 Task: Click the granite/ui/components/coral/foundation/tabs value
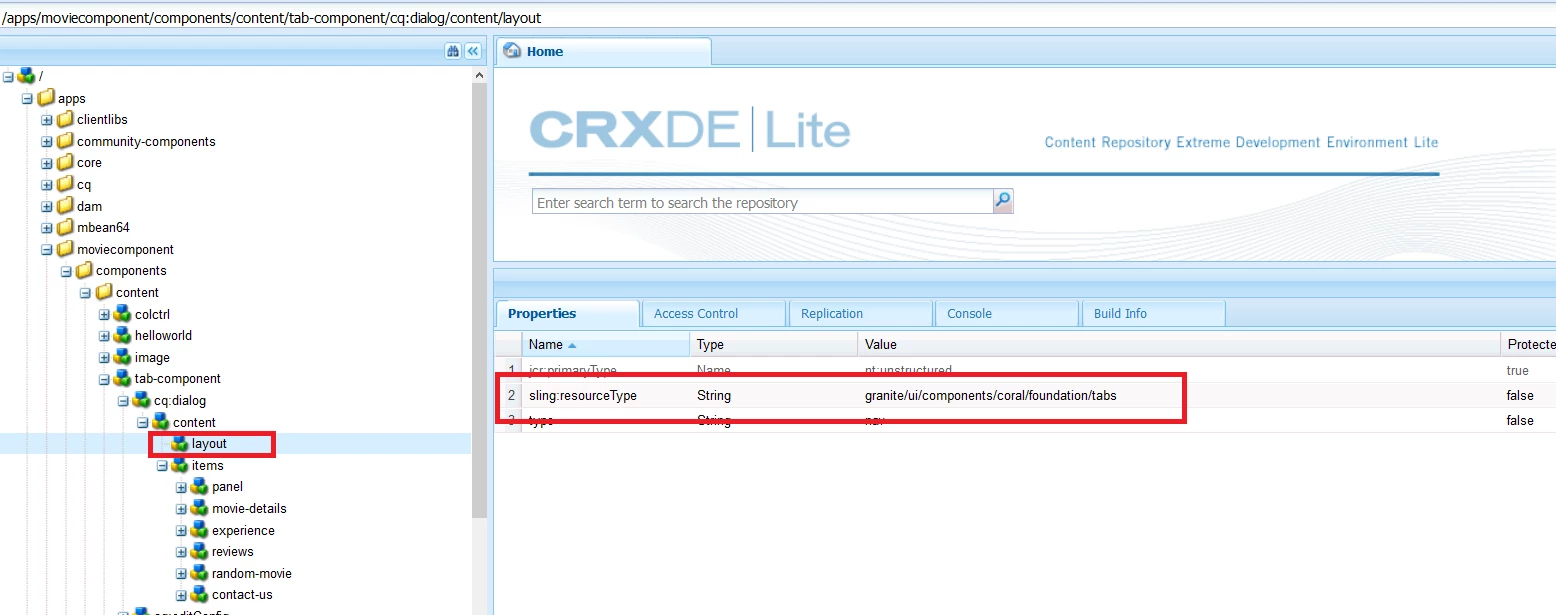(x=990, y=396)
